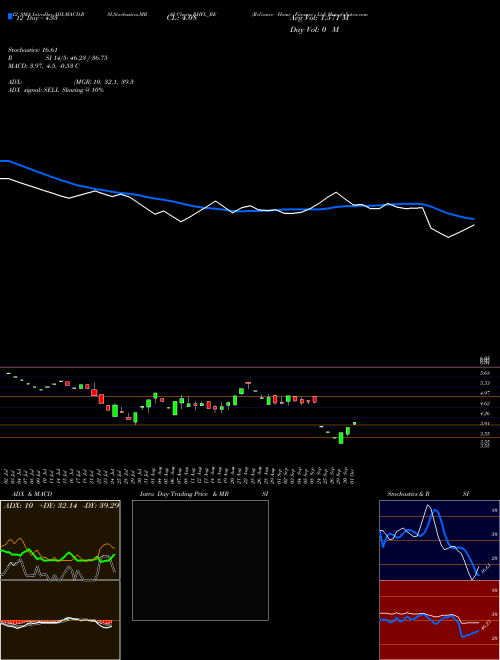Click the 4.97 price axis label

[x=484, y=393]
